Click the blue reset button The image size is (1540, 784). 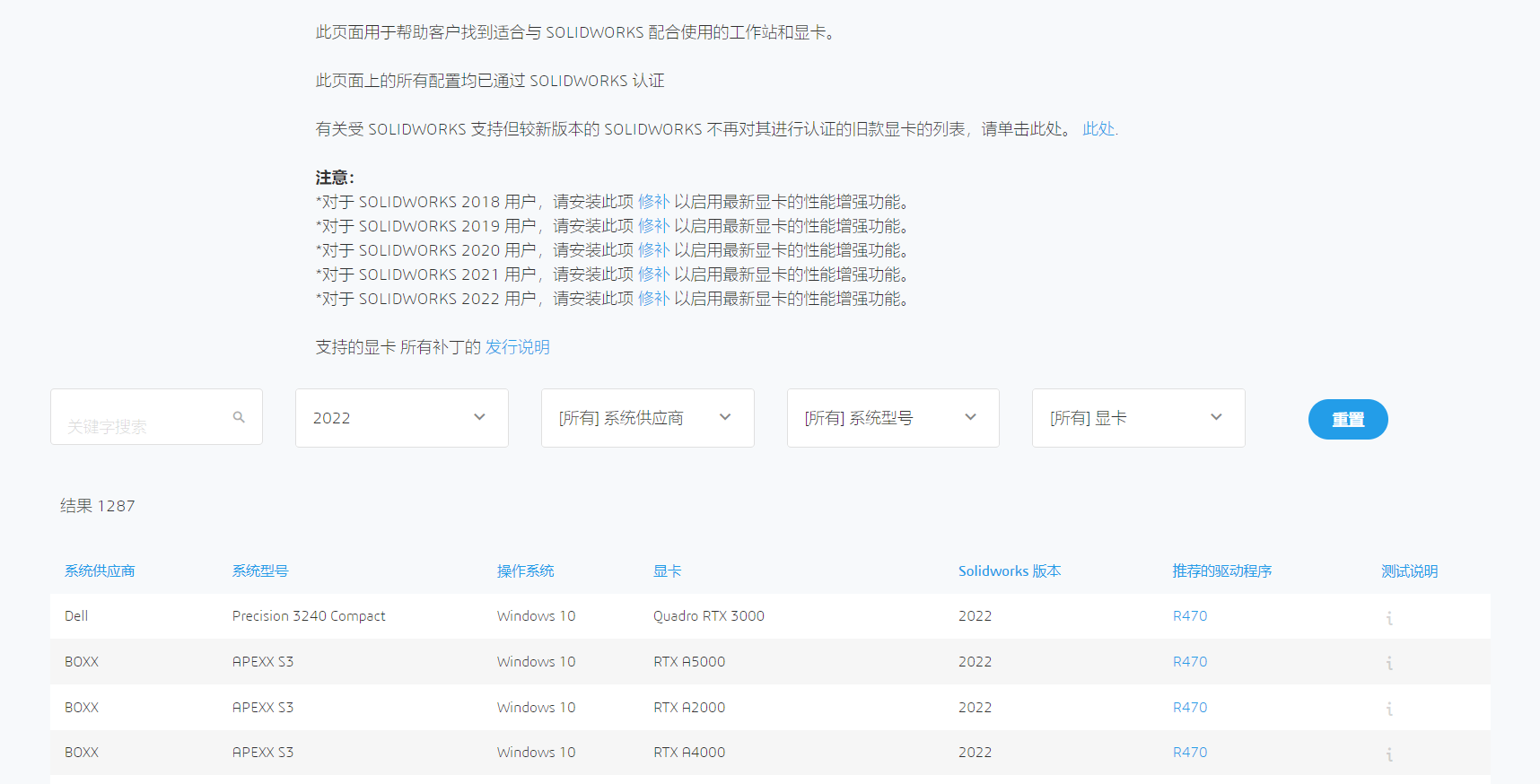1348,419
